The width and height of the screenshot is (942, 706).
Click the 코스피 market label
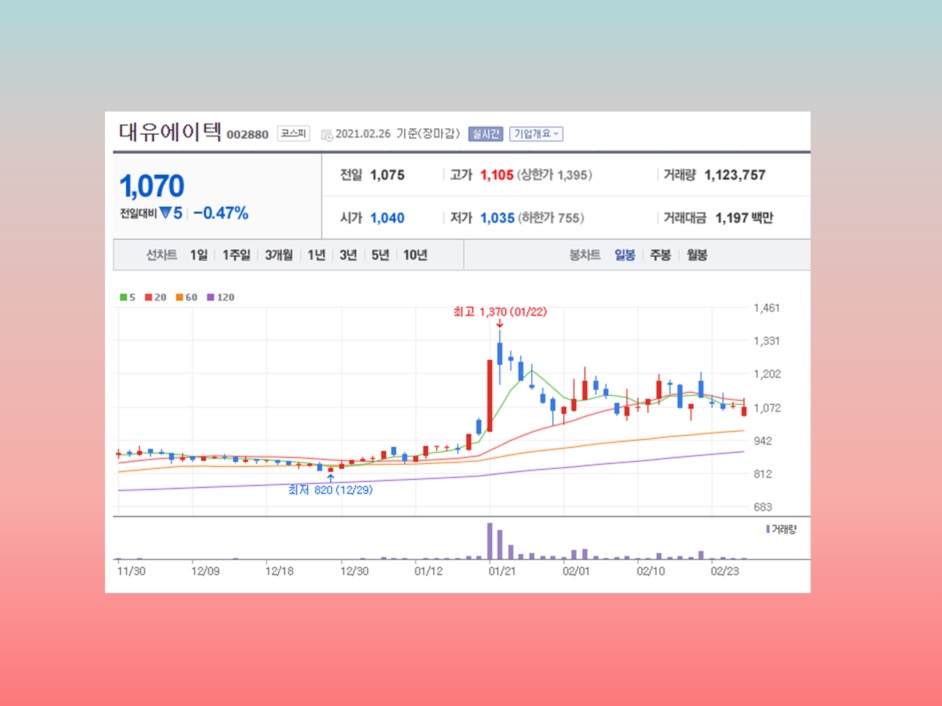tap(293, 133)
